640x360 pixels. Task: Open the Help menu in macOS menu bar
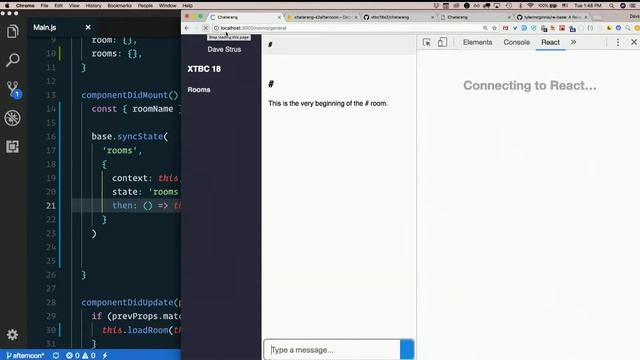click(188, 5)
